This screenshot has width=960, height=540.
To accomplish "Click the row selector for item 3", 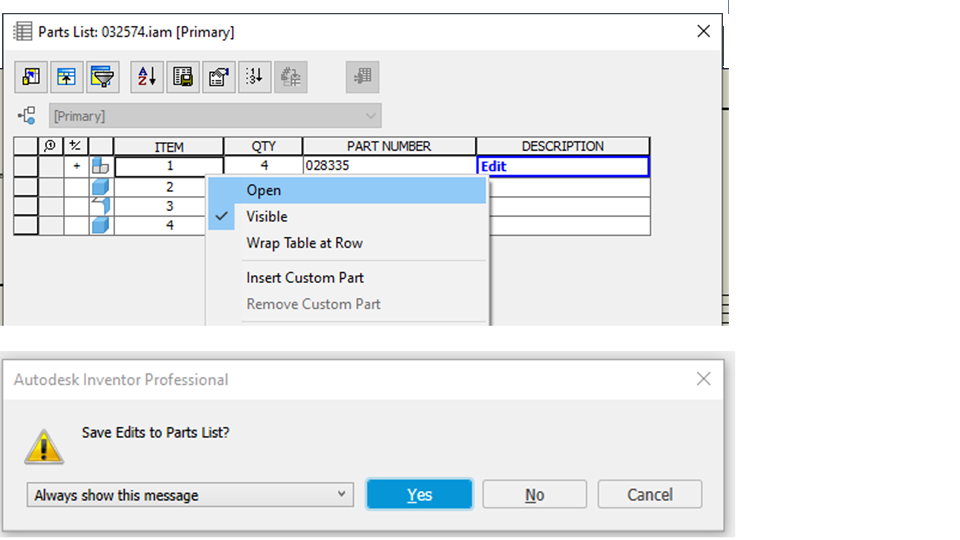I will 26,206.
